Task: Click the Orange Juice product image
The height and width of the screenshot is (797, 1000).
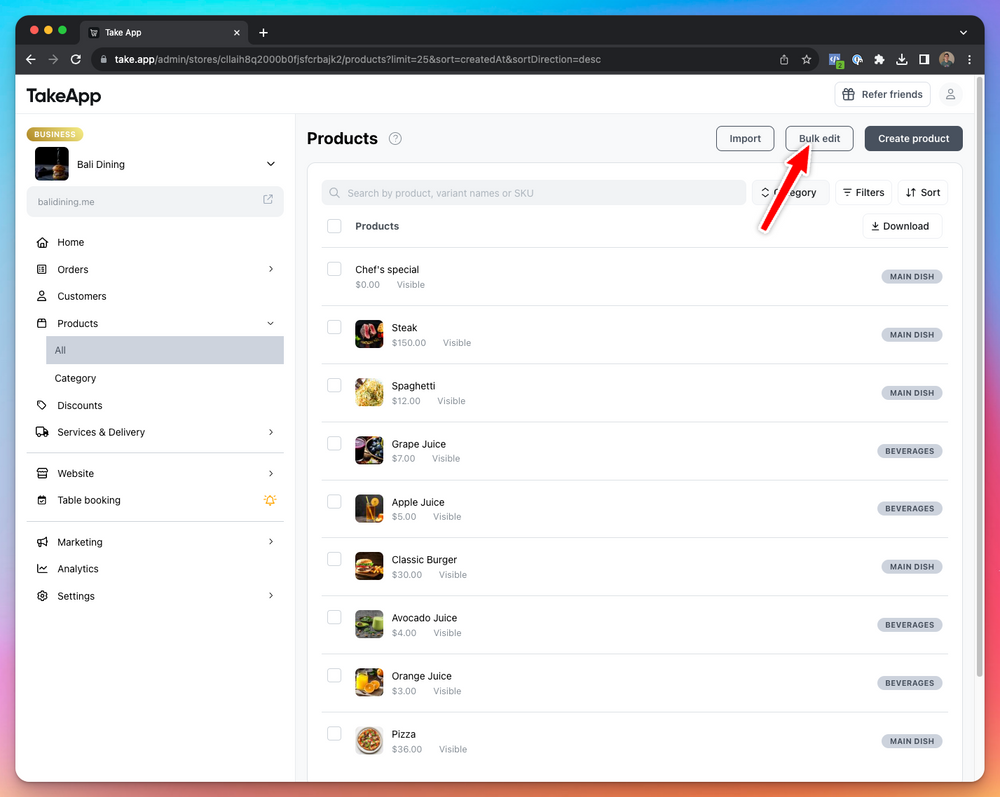Action: pos(369,682)
